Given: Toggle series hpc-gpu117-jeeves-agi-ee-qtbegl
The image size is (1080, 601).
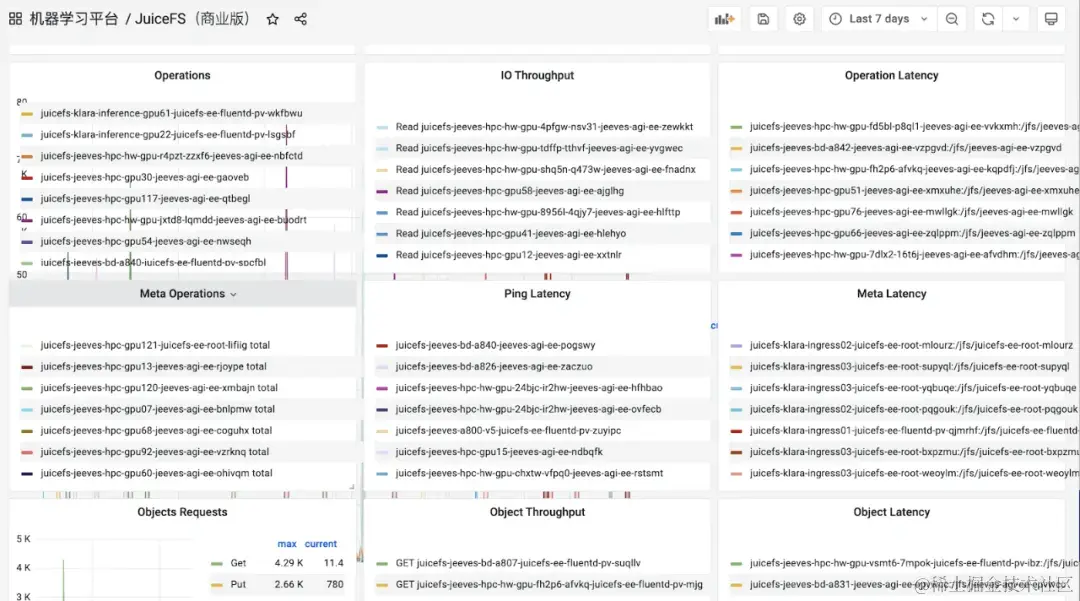Looking at the screenshot, I should [145, 198].
